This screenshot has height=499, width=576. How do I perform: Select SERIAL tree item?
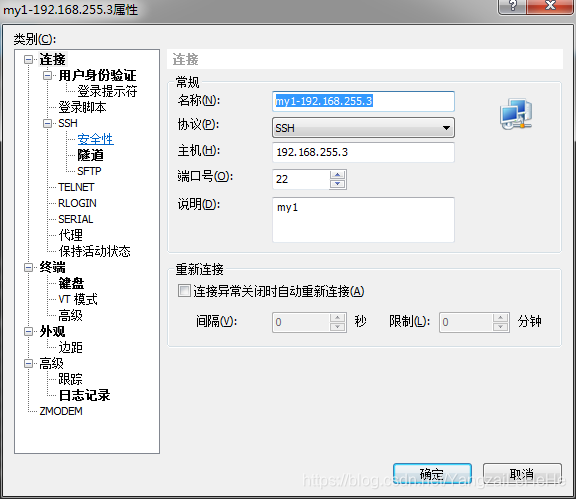click(x=76, y=219)
